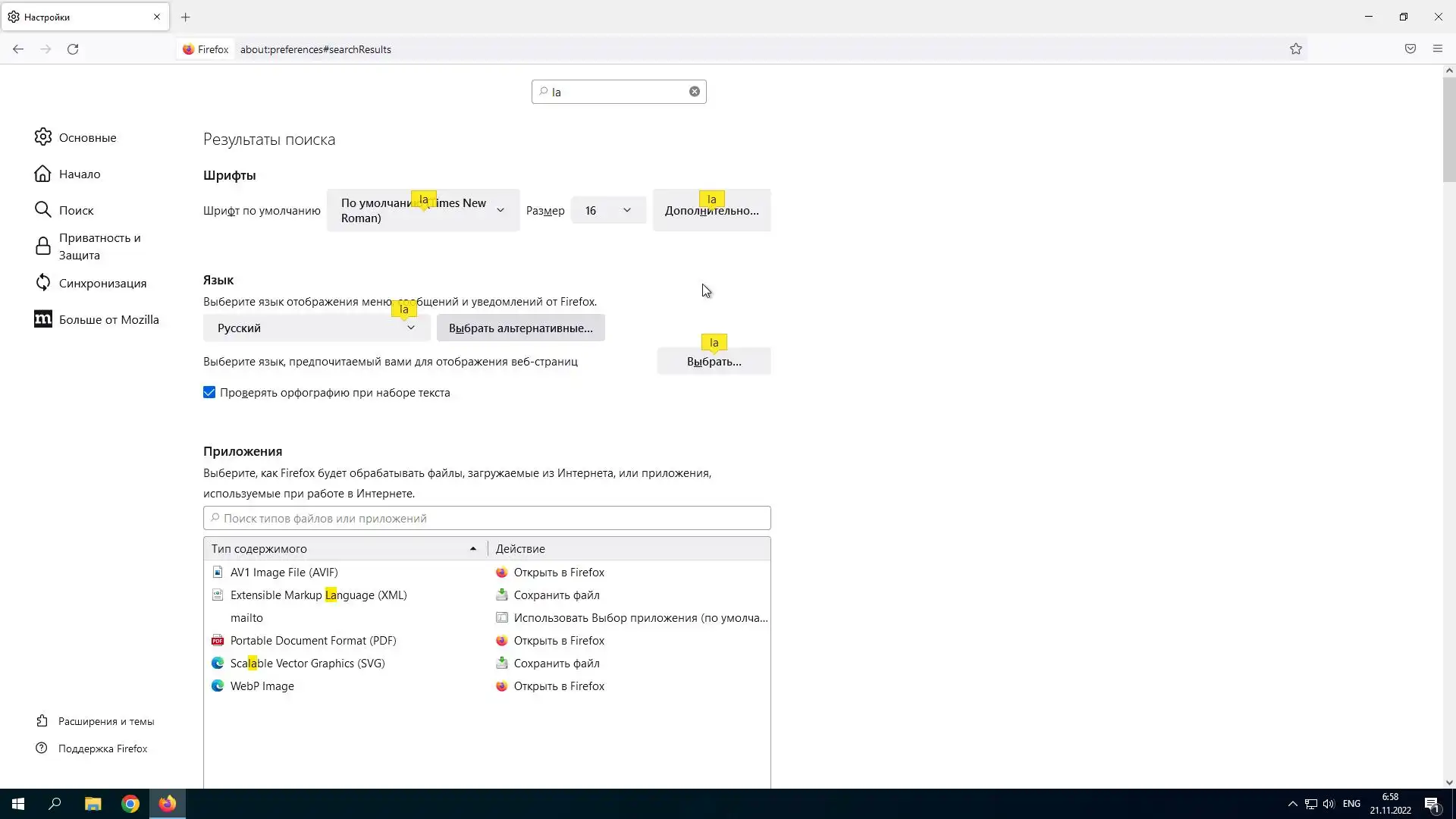The width and height of the screenshot is (1456, 819).
Task: Sort by Тип содержимого column header
Action: pos(345,549)
